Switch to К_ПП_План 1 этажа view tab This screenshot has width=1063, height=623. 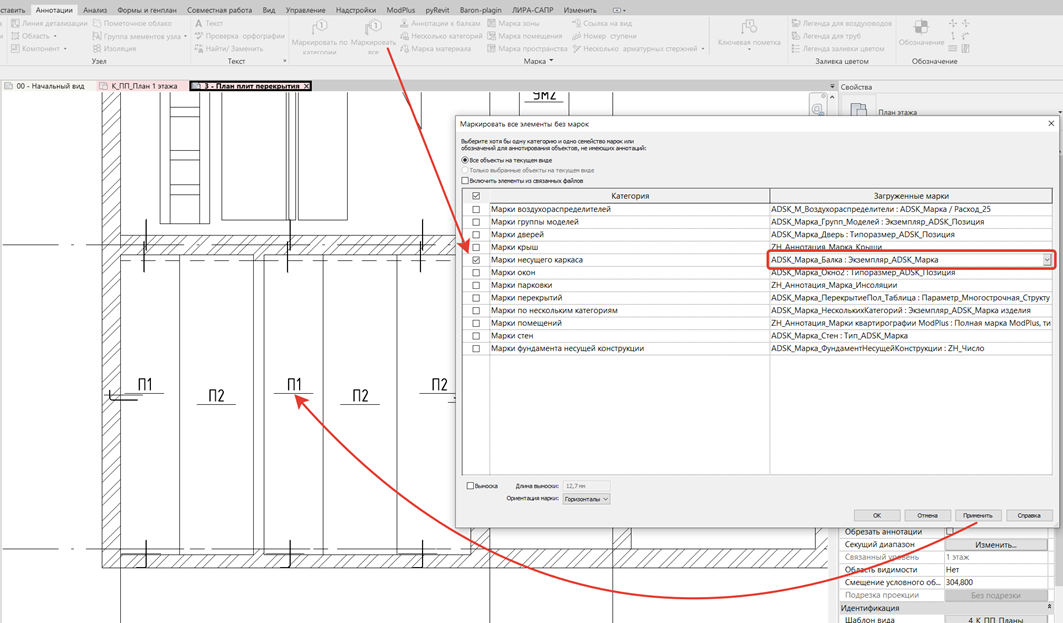pyautogui.click(x=144, y=86)
